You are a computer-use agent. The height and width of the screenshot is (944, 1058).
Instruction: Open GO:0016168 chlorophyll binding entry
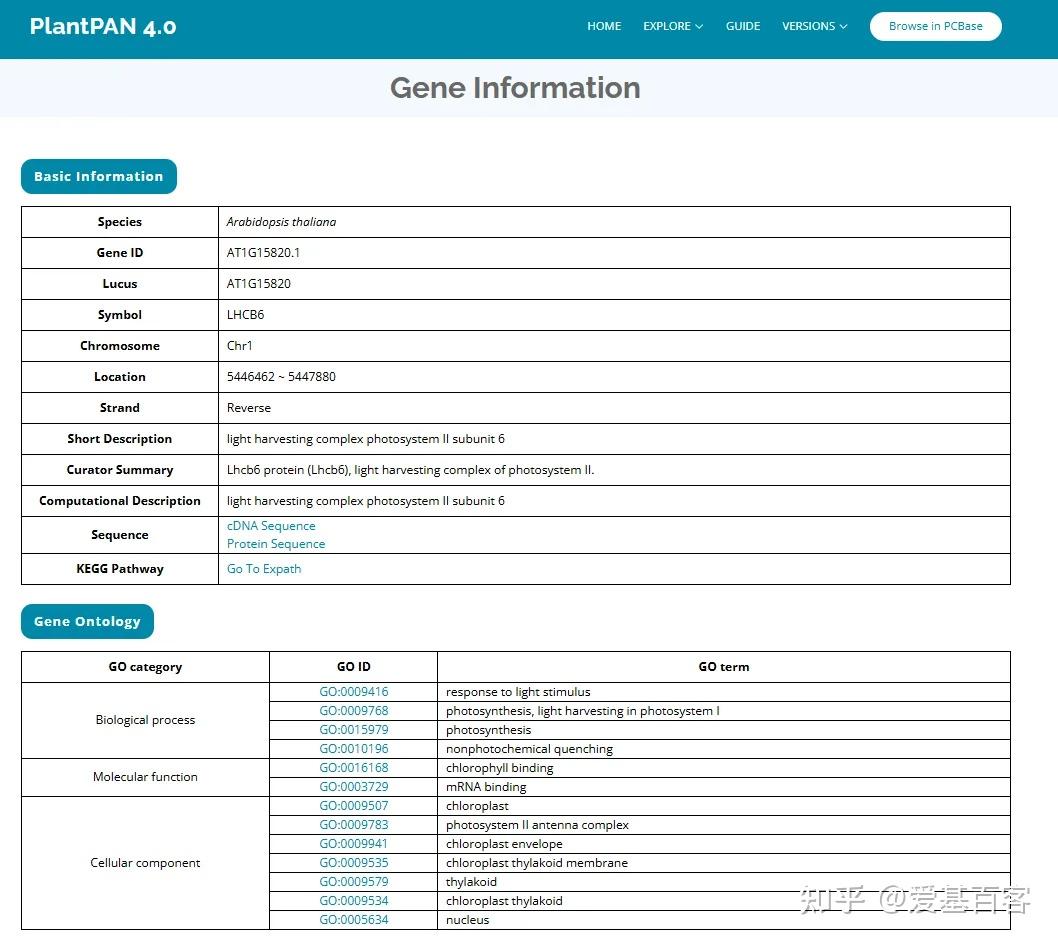tap(353, 767)
